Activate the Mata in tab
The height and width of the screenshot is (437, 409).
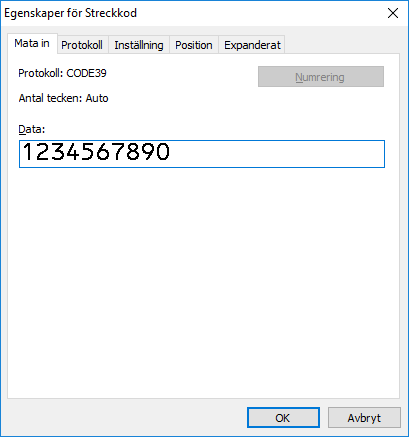click(32, 43)
